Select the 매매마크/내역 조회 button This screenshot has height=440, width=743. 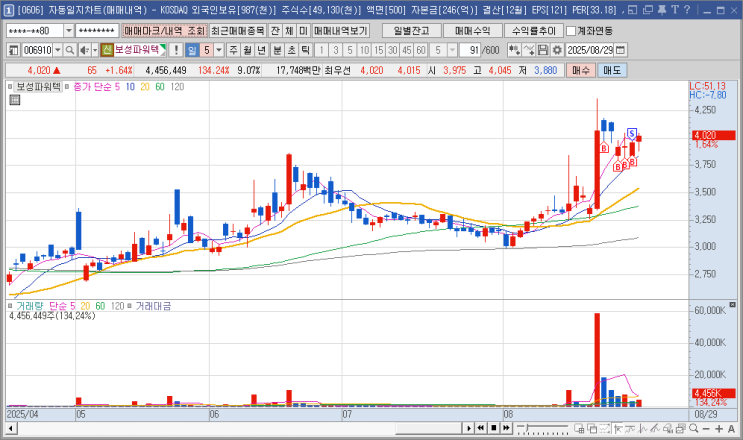click(164, 31)
